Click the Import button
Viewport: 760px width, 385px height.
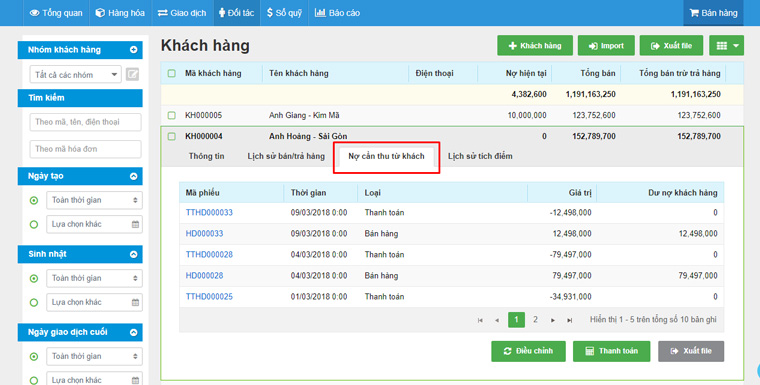point(606,46)
